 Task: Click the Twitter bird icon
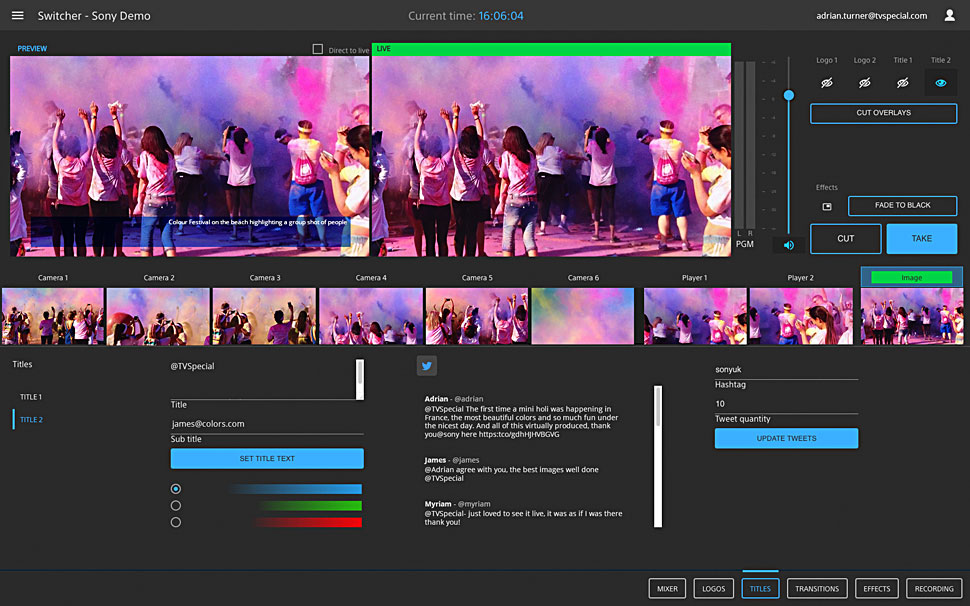(x=427, y=366)
